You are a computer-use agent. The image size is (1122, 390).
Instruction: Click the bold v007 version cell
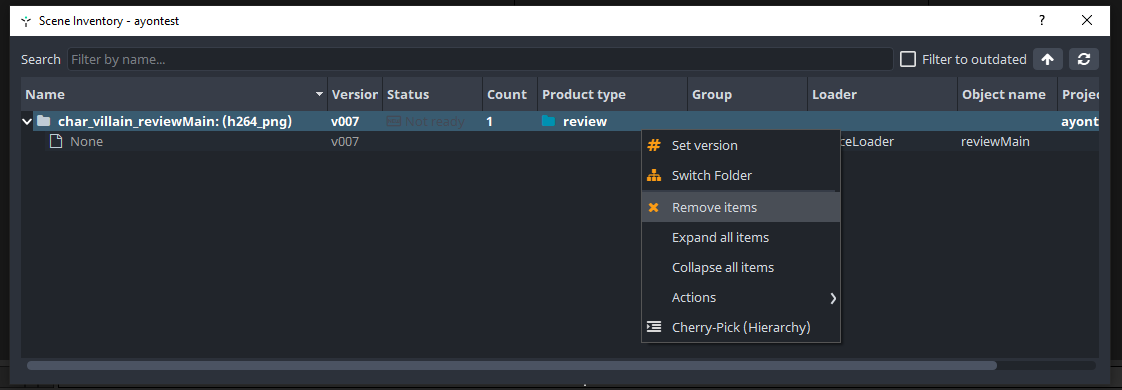345,121
